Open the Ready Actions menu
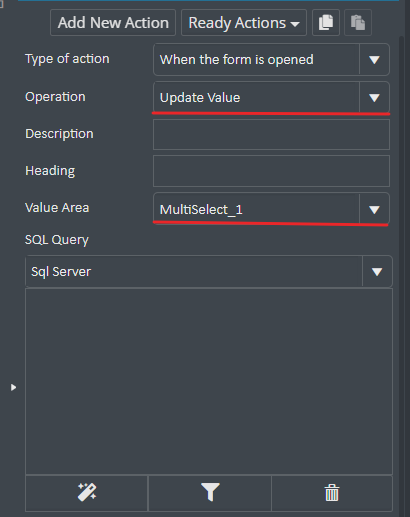Image resolution: width=410 pixels, height=517 pixels. 244,23
